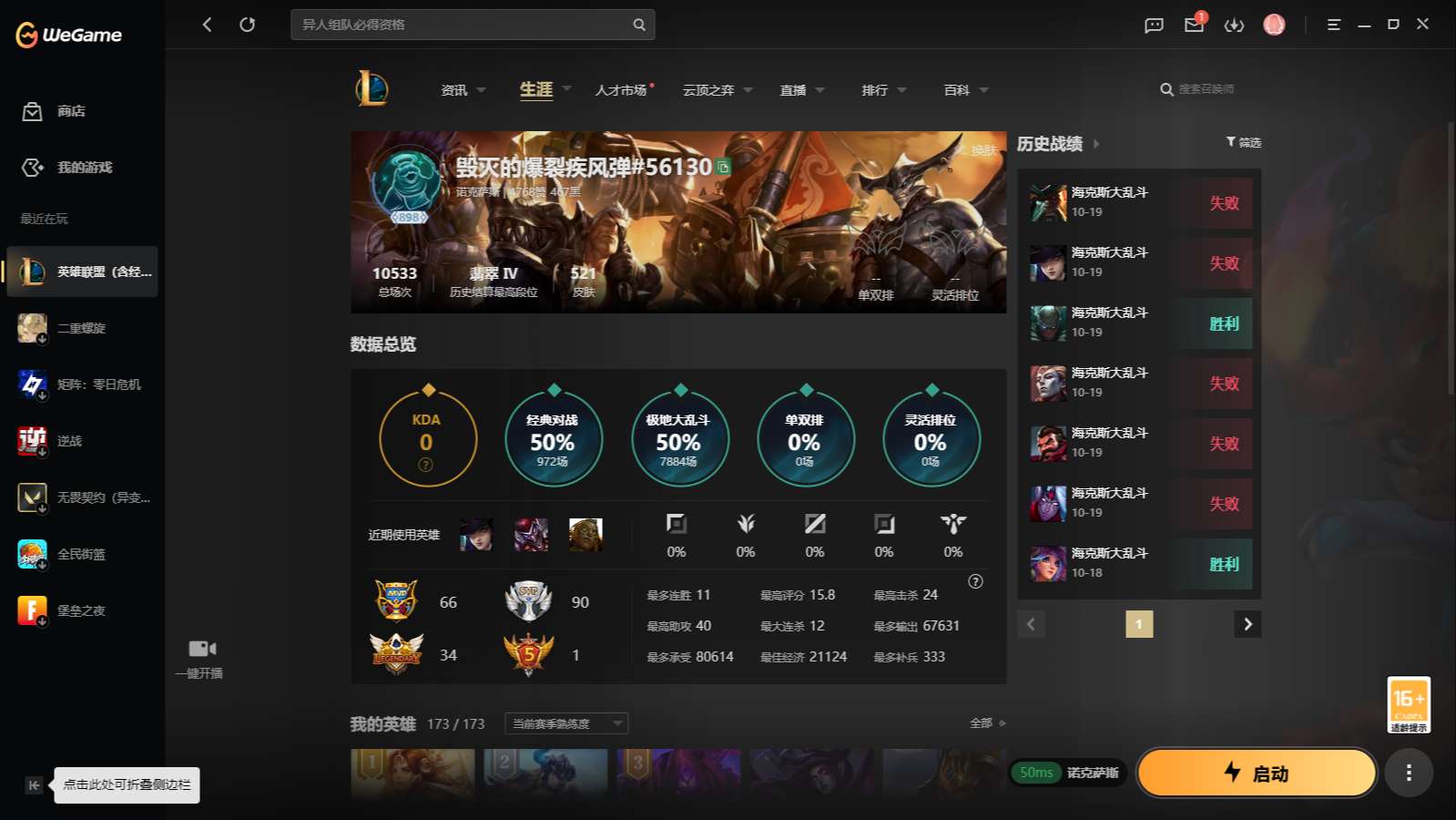Click the WeGame search input field
The height and width of the screenshot is (820, 1456).
pos(473,25)
